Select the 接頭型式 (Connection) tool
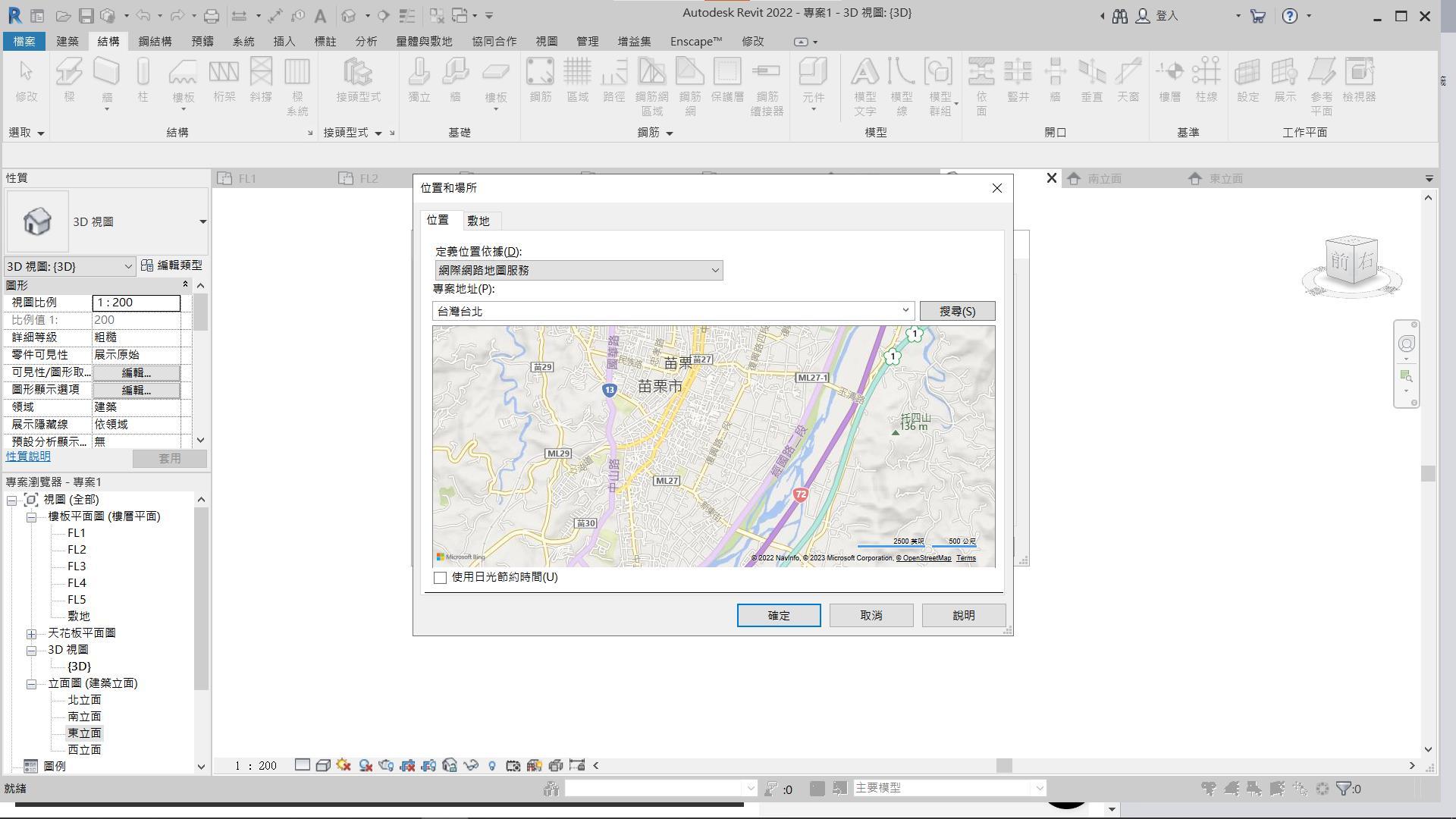The height and width of the screenshot is (819, 1456). (x=358, y=80)
